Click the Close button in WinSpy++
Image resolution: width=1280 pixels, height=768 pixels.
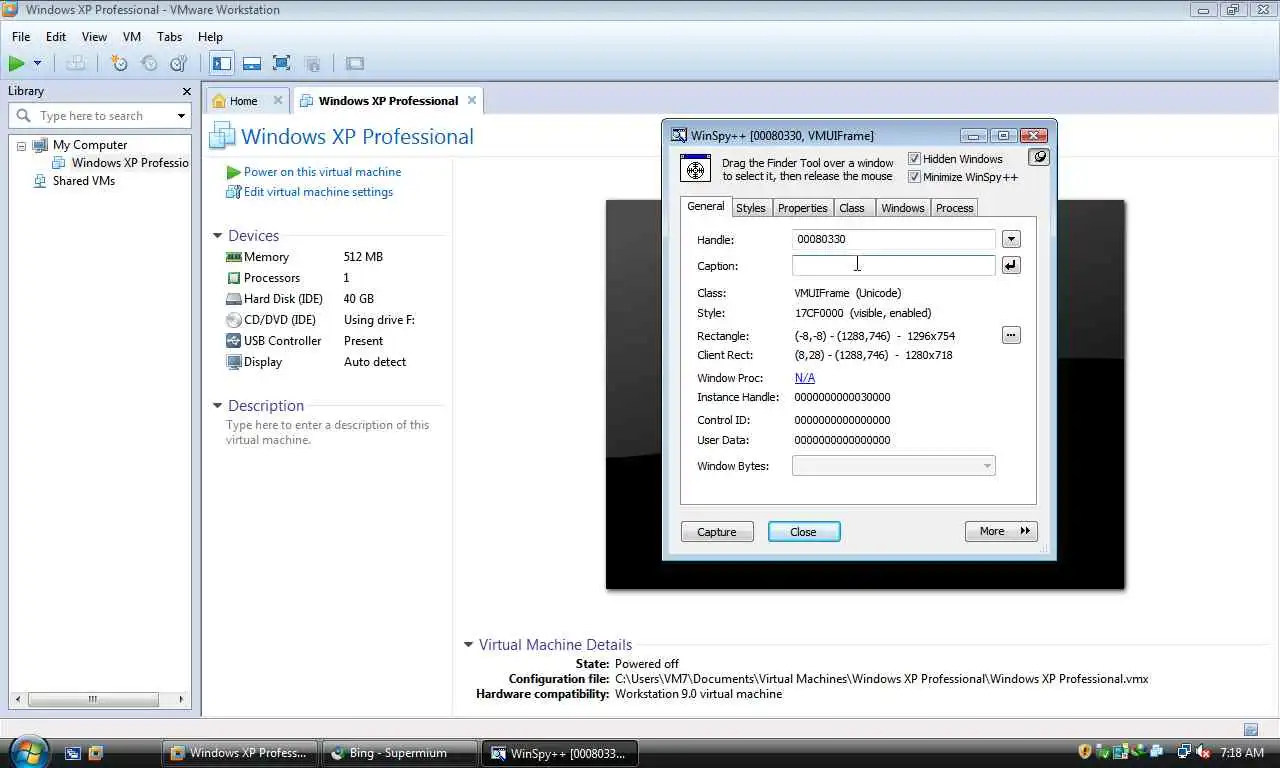click(804, 532)
